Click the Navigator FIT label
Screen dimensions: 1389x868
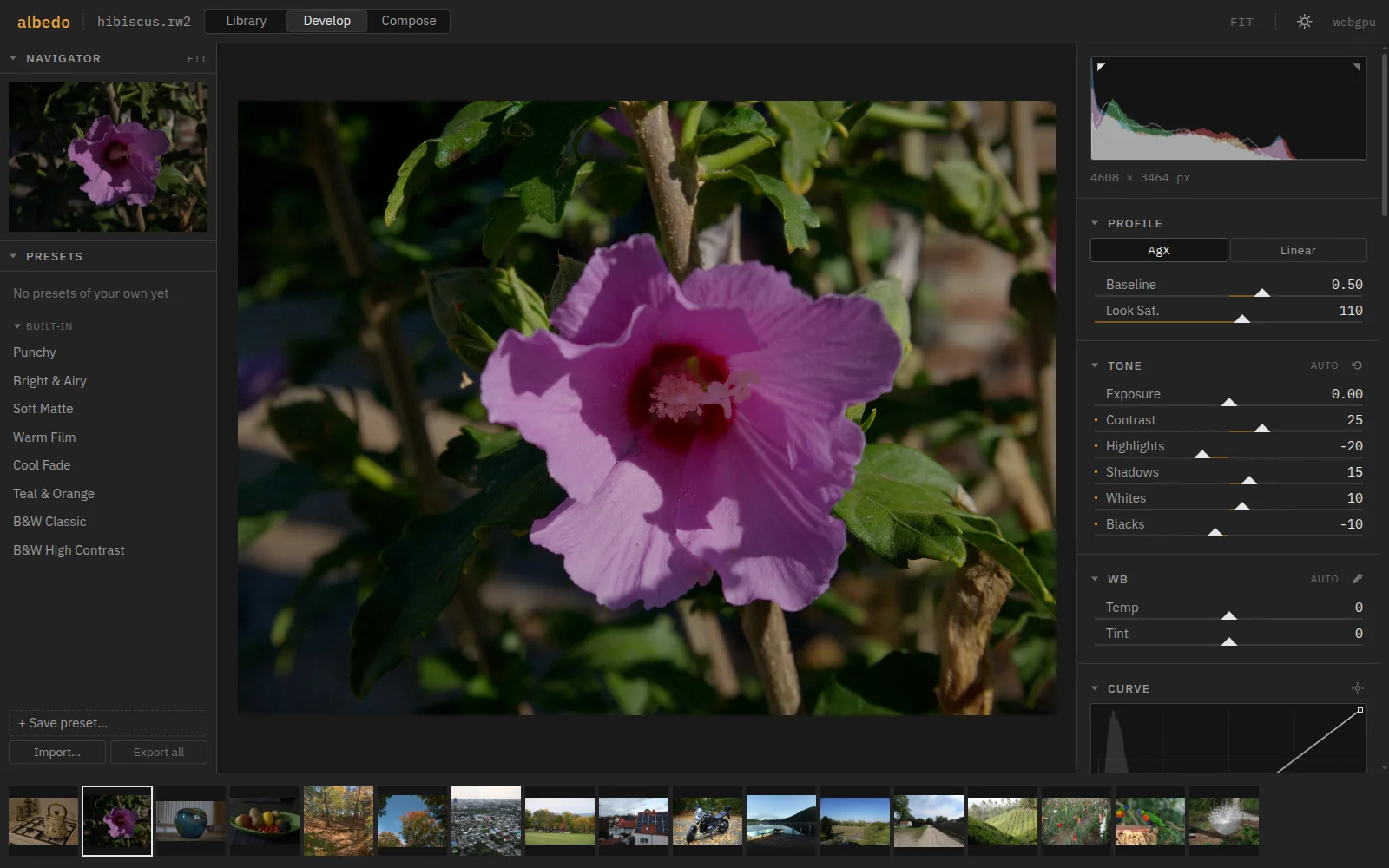197,59
